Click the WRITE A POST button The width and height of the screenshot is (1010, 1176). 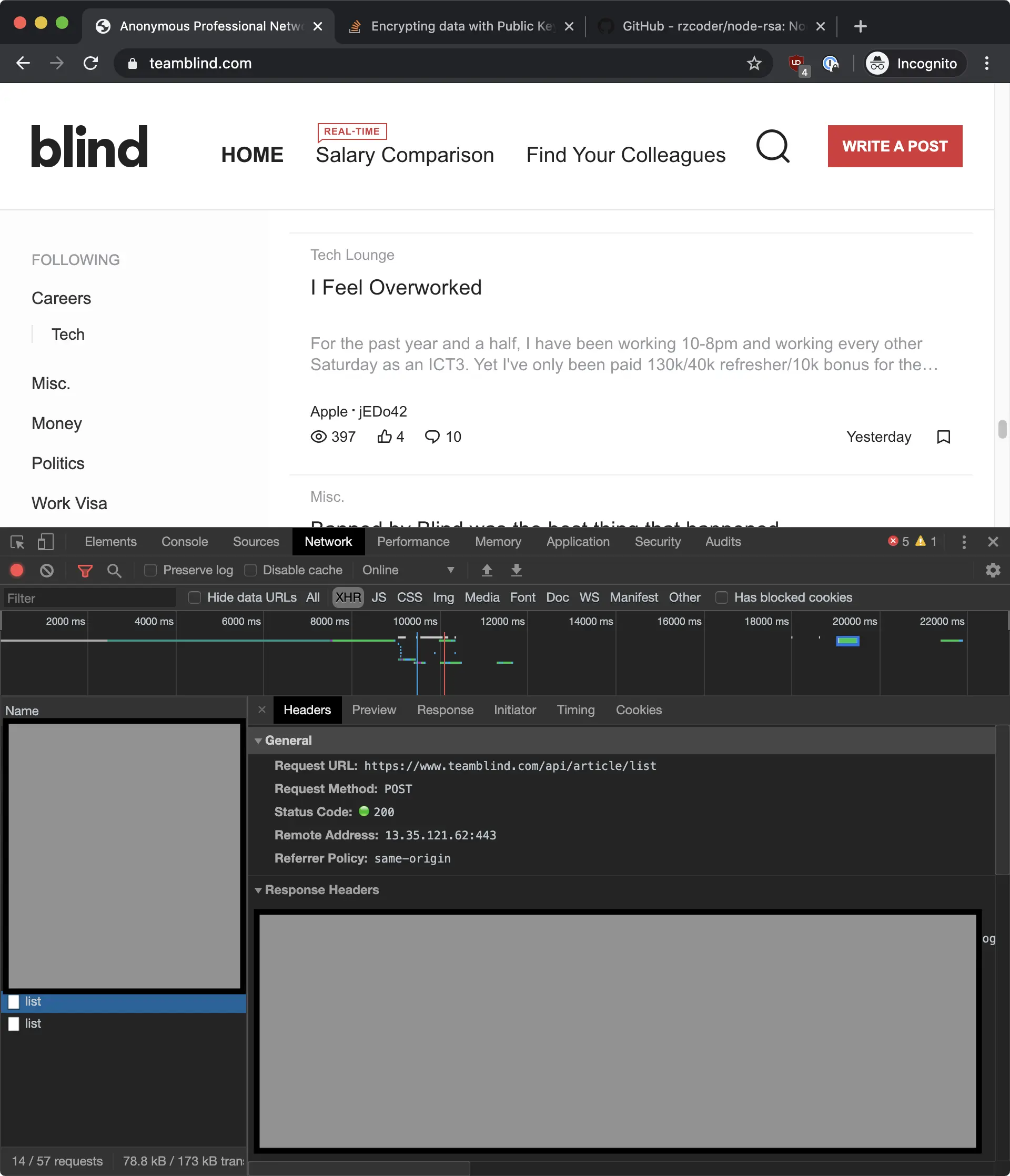coord(894,146)
